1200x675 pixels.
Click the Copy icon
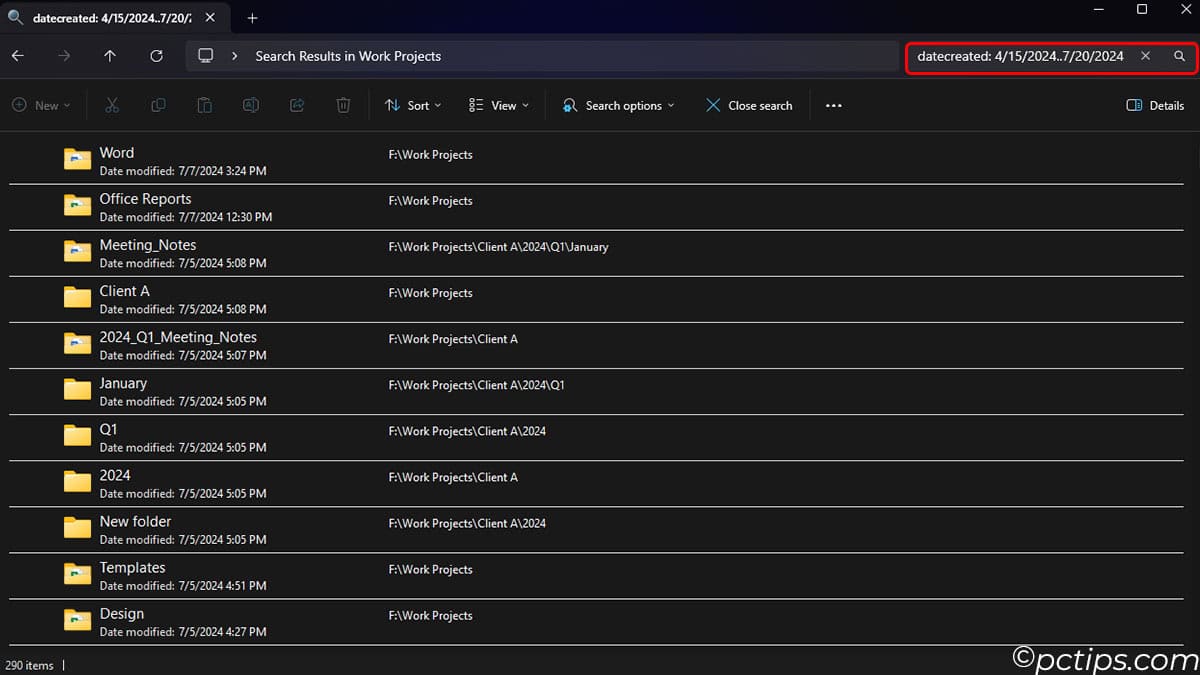(x=158, y=104)
